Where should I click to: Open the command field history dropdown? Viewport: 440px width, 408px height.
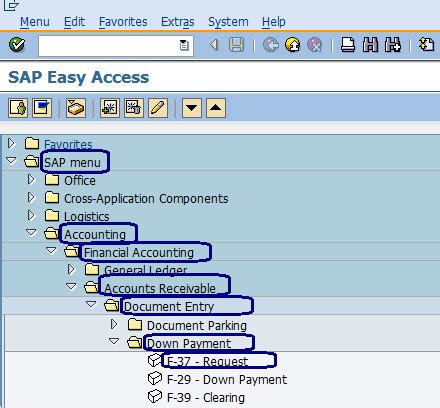tap(184, 45)
